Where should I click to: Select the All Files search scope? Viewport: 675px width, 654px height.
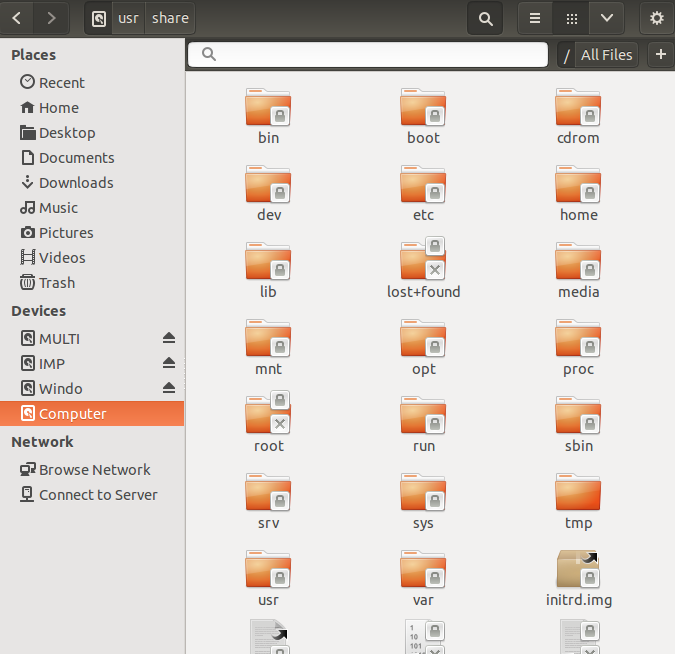pyautogui.click(x=607, y=55)
